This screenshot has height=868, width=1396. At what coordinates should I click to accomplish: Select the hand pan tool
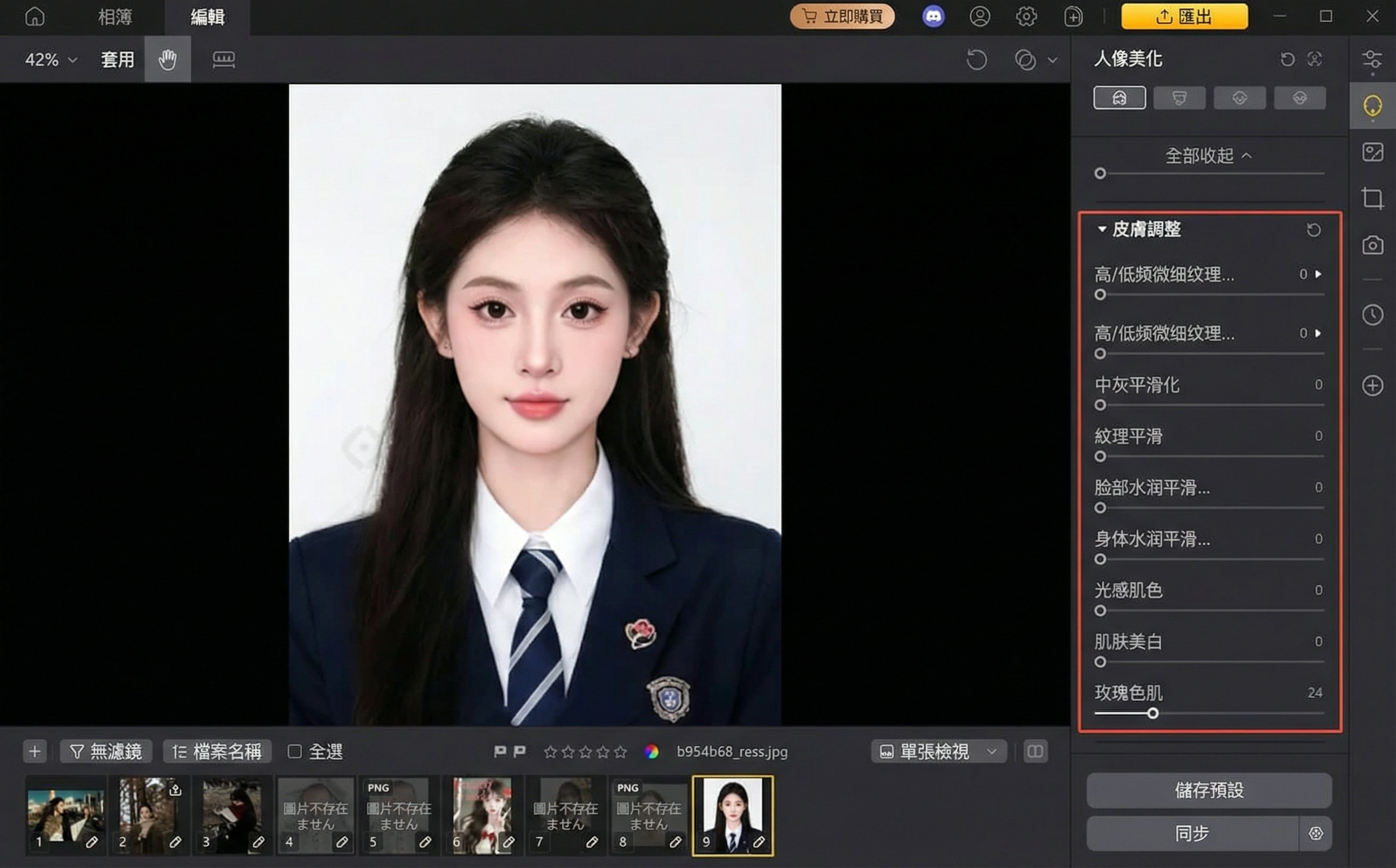167,59
